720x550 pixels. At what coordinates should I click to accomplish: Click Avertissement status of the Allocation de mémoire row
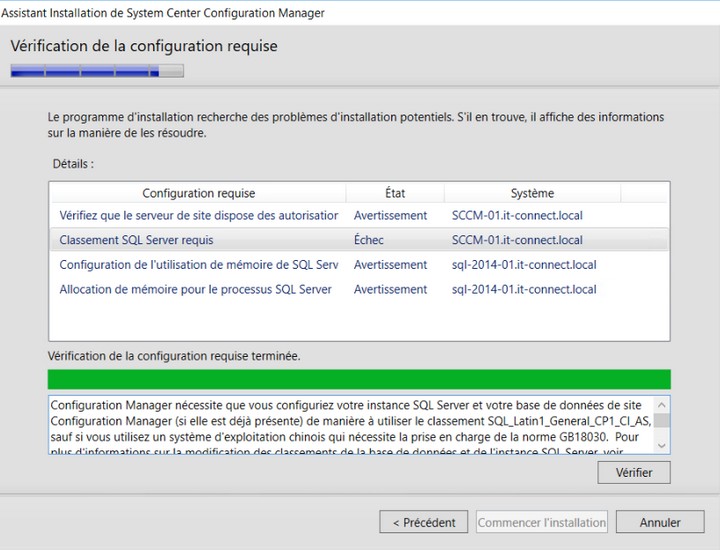click(x=390, y=290)
